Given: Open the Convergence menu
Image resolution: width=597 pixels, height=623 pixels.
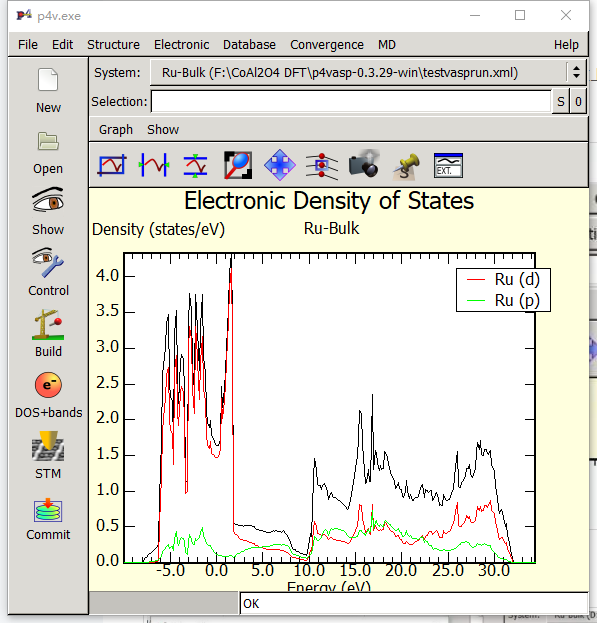Looking at the screenshot, I should (327, 44).
